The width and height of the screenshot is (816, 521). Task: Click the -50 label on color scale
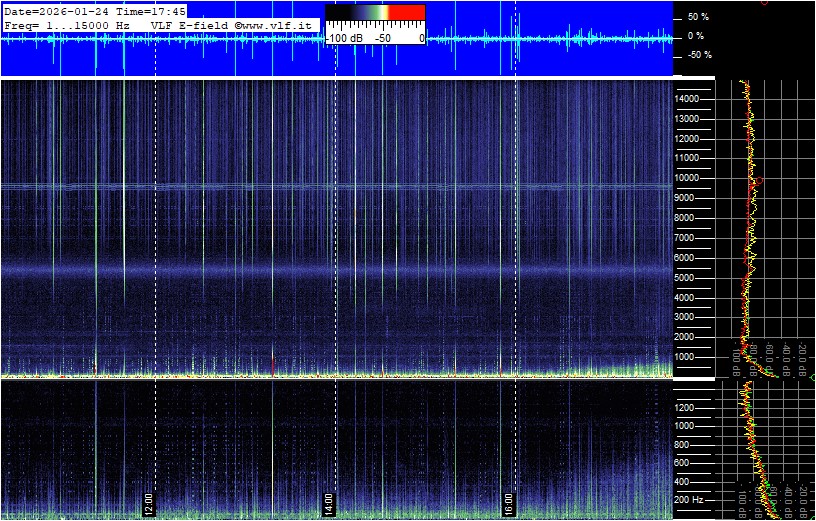[383, 37]
